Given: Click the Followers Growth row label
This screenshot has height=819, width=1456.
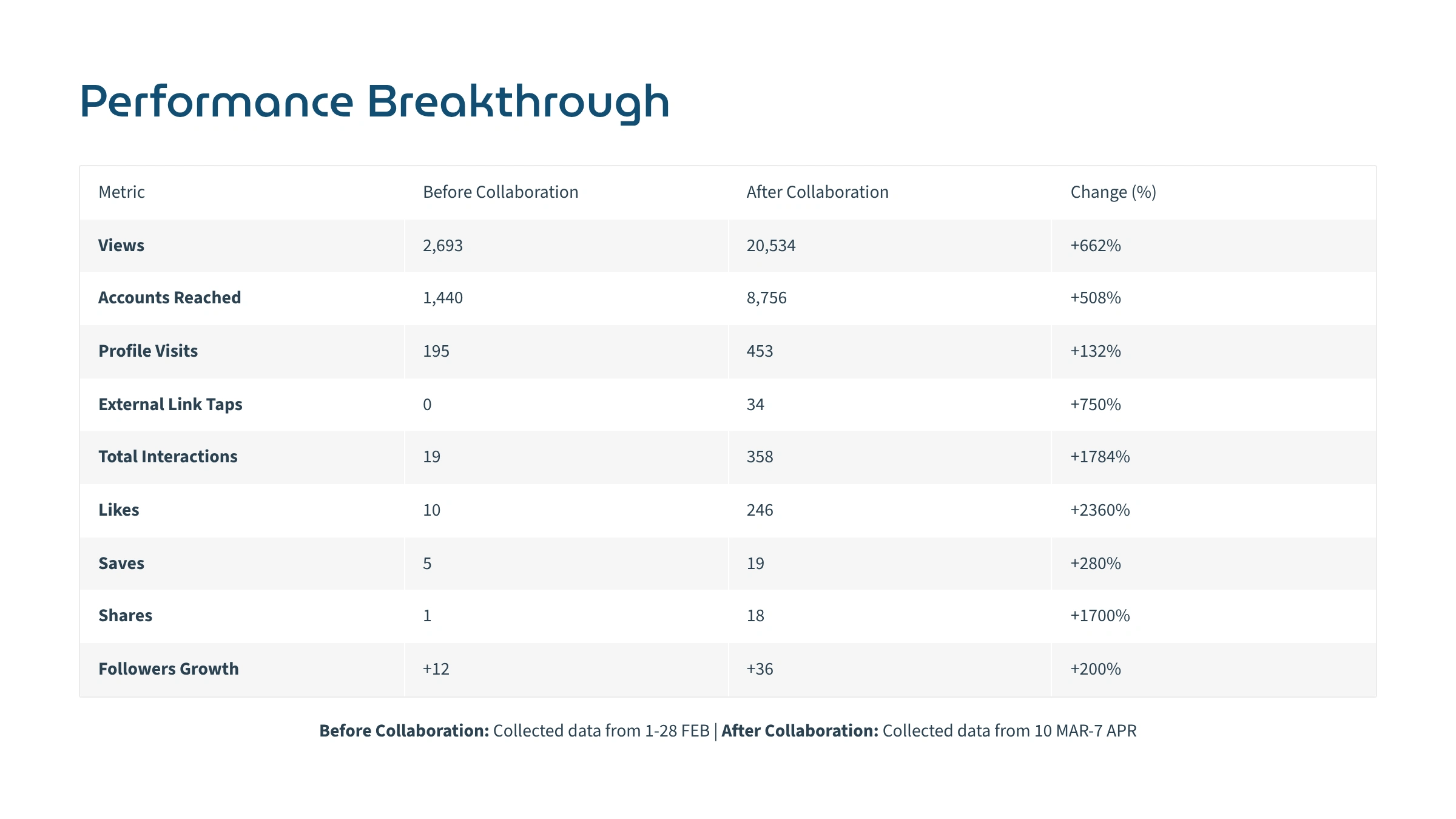Looking at the screenshot, I should pyautogui.click(x=169, y=669).
